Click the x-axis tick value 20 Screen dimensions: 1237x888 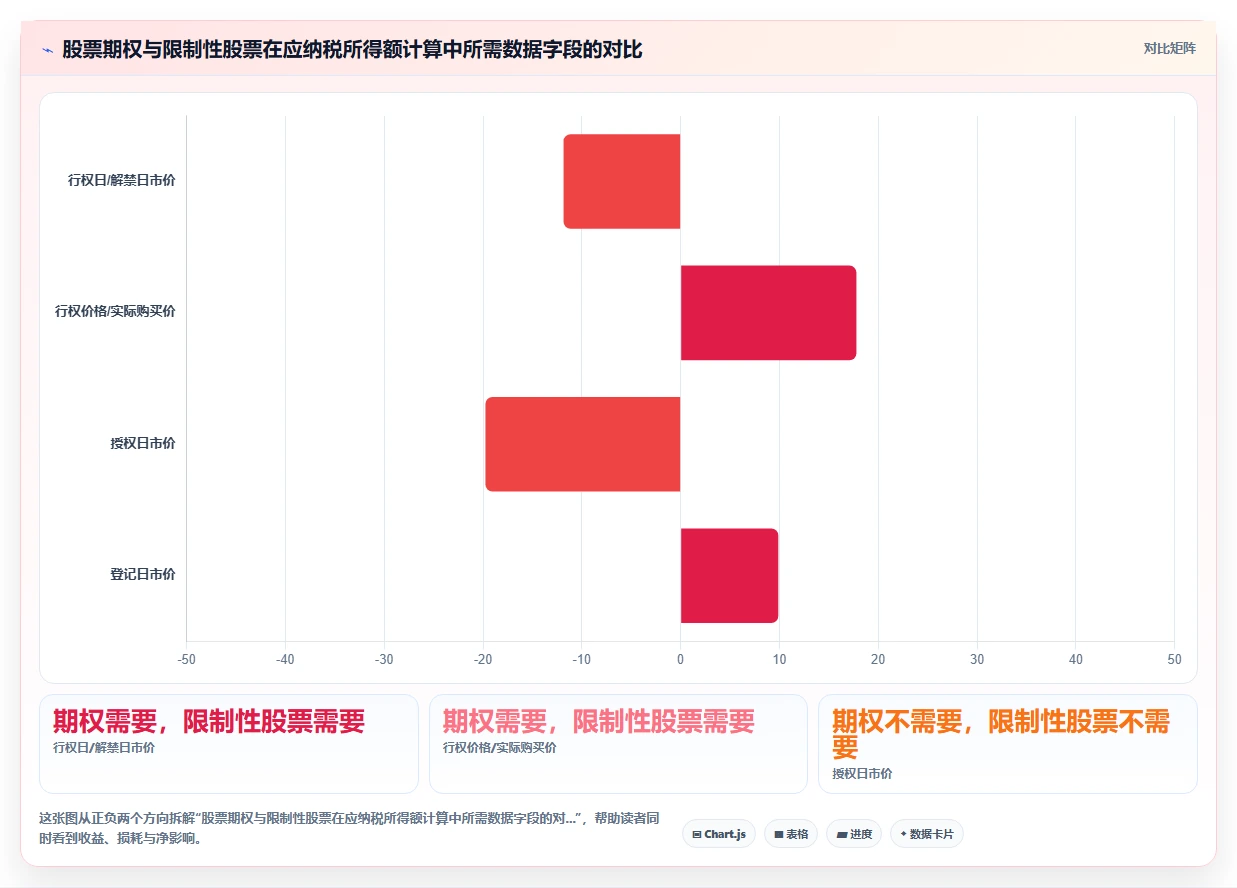click(878, 660)
